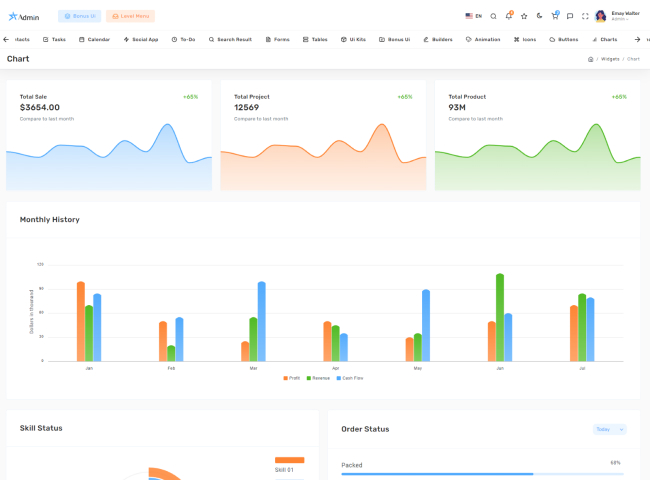Open notifications bell icon
This screenshot has height=480, width=650.
[508, 16]
